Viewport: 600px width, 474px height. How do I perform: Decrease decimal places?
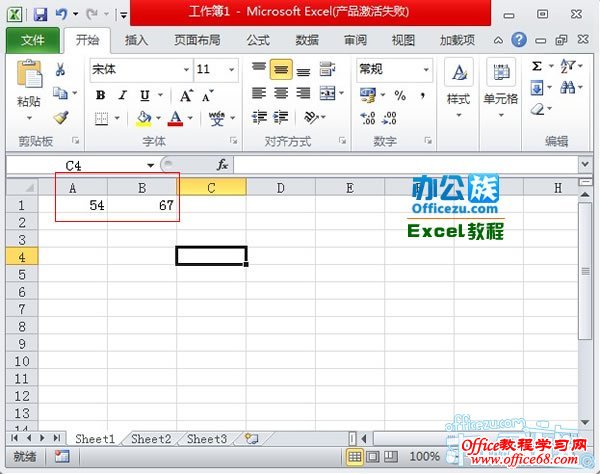click(x=389, y=118)
